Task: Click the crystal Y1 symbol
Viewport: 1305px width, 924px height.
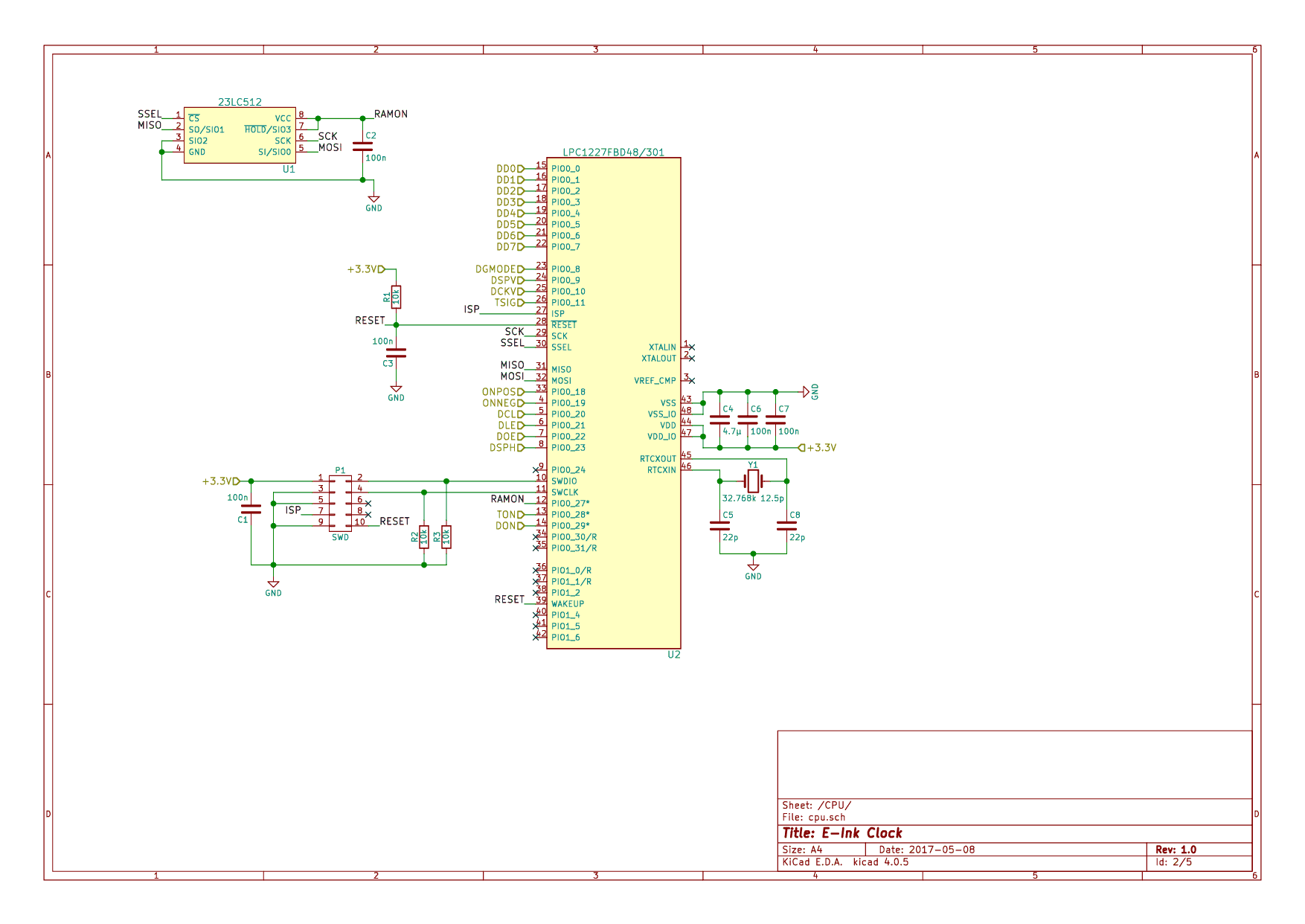Action: [x=753, y=481]
